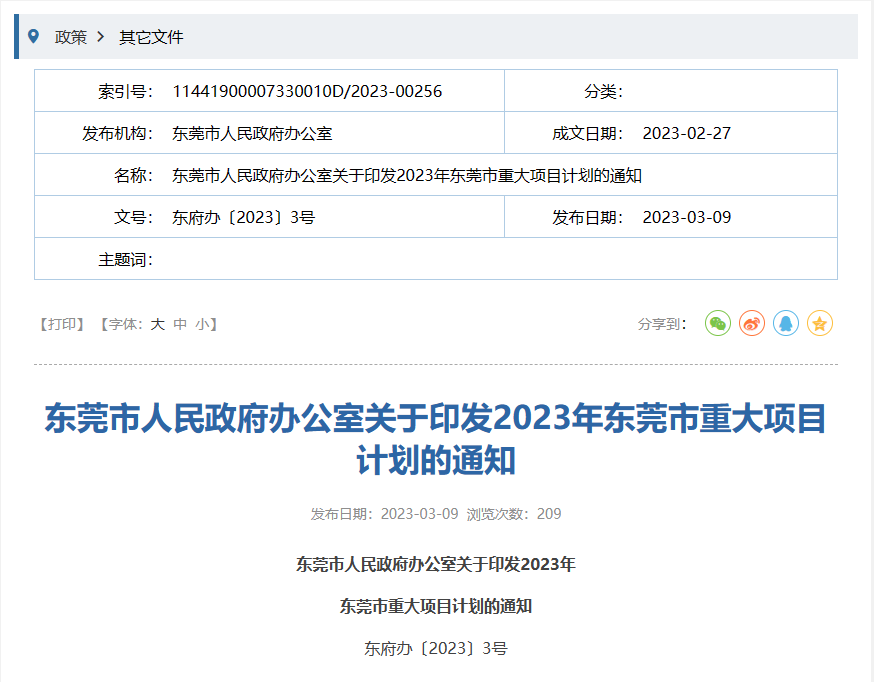Set font size to 中 (medium)
The height and width of the screenshot is (682, 874).
[180, 324]
